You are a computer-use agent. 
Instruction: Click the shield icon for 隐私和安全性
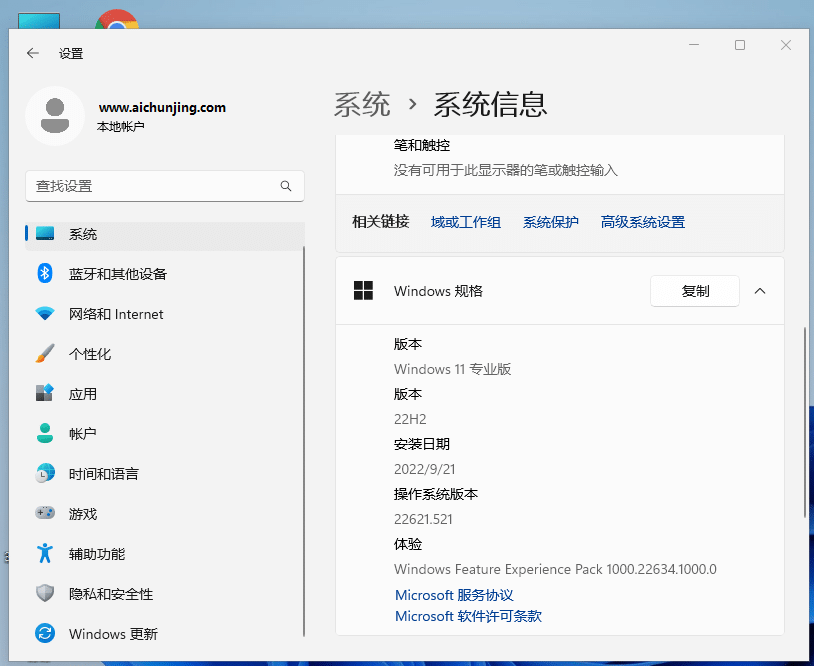coord(45,593)
